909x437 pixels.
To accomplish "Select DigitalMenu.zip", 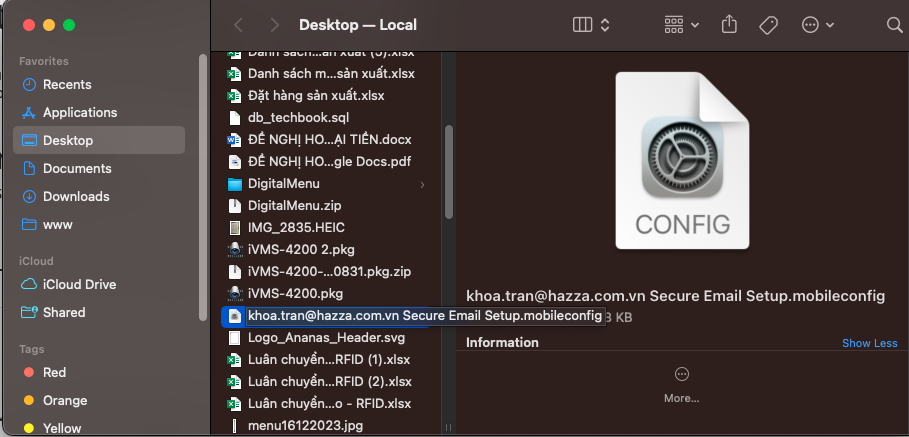I will coord(326,206).
